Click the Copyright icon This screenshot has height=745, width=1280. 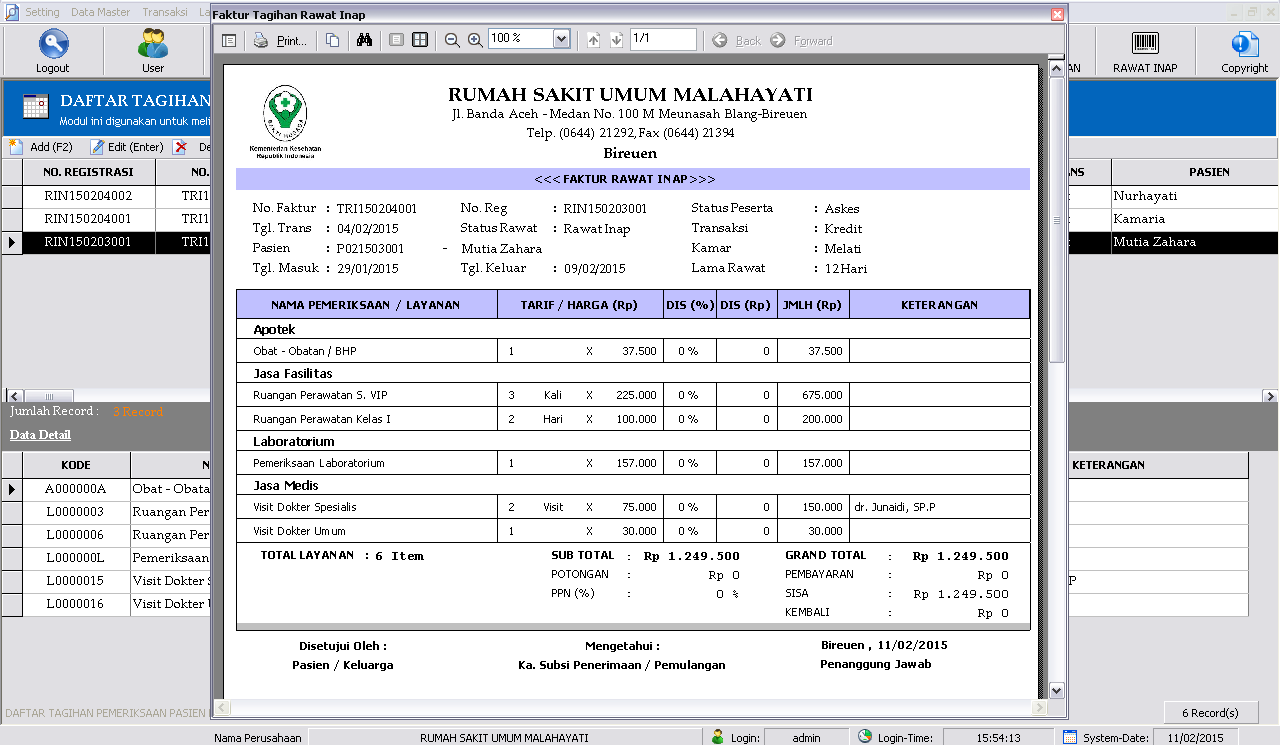pos(1244,51)
